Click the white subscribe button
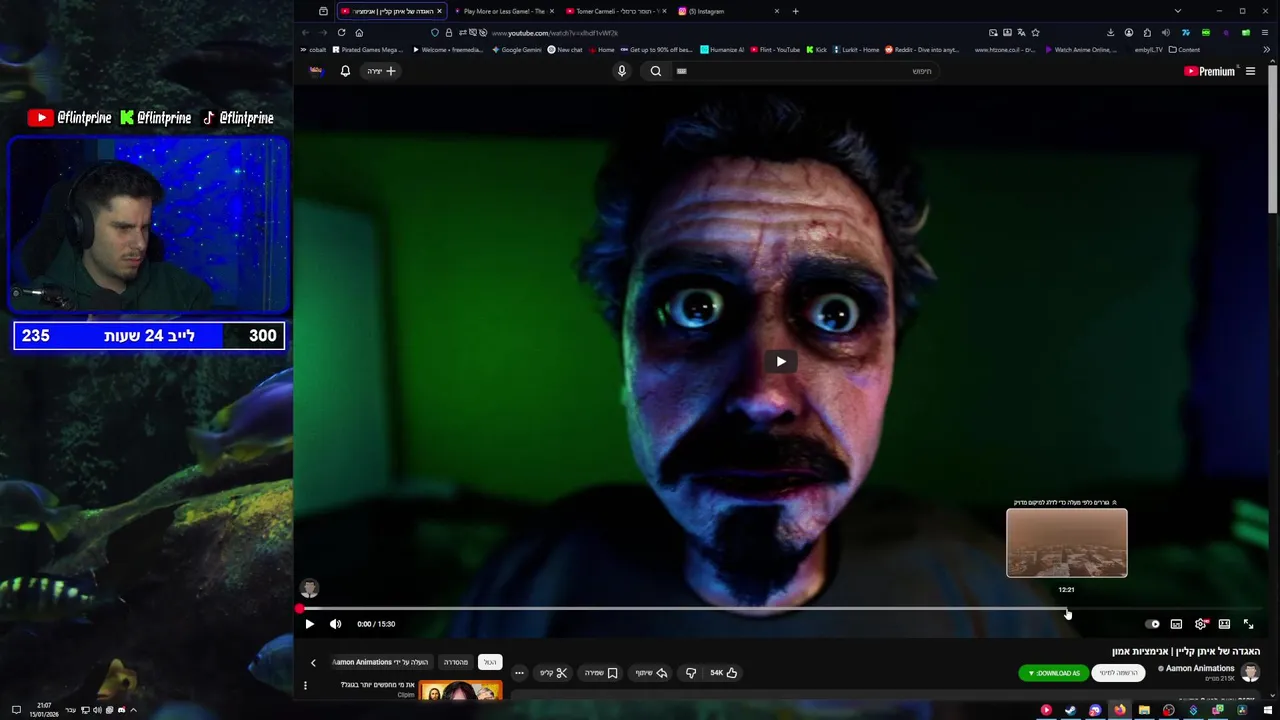This screenshot has height=720, width=1280. click(1119, 673)
